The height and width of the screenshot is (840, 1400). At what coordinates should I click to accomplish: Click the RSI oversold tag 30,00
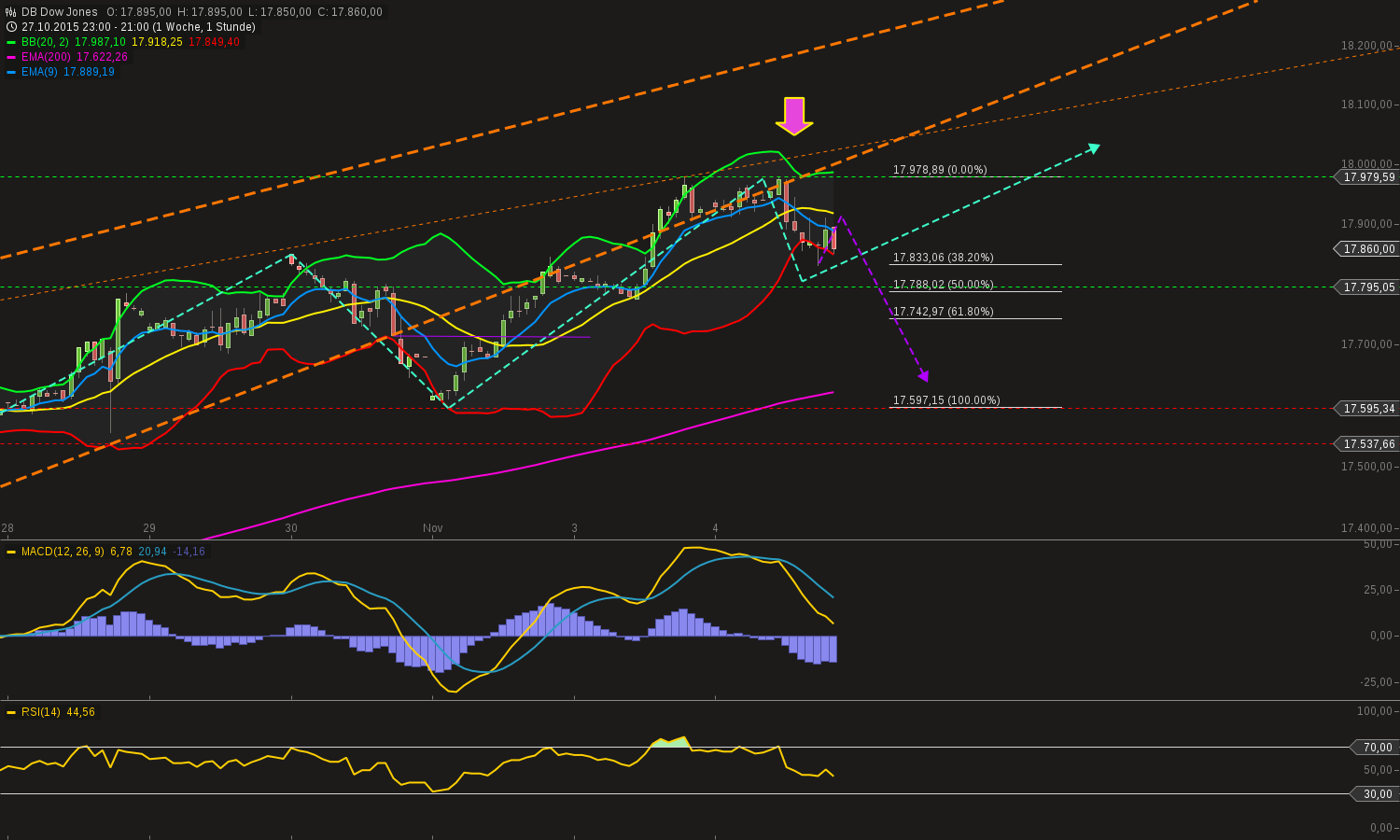pos(1374,794)
